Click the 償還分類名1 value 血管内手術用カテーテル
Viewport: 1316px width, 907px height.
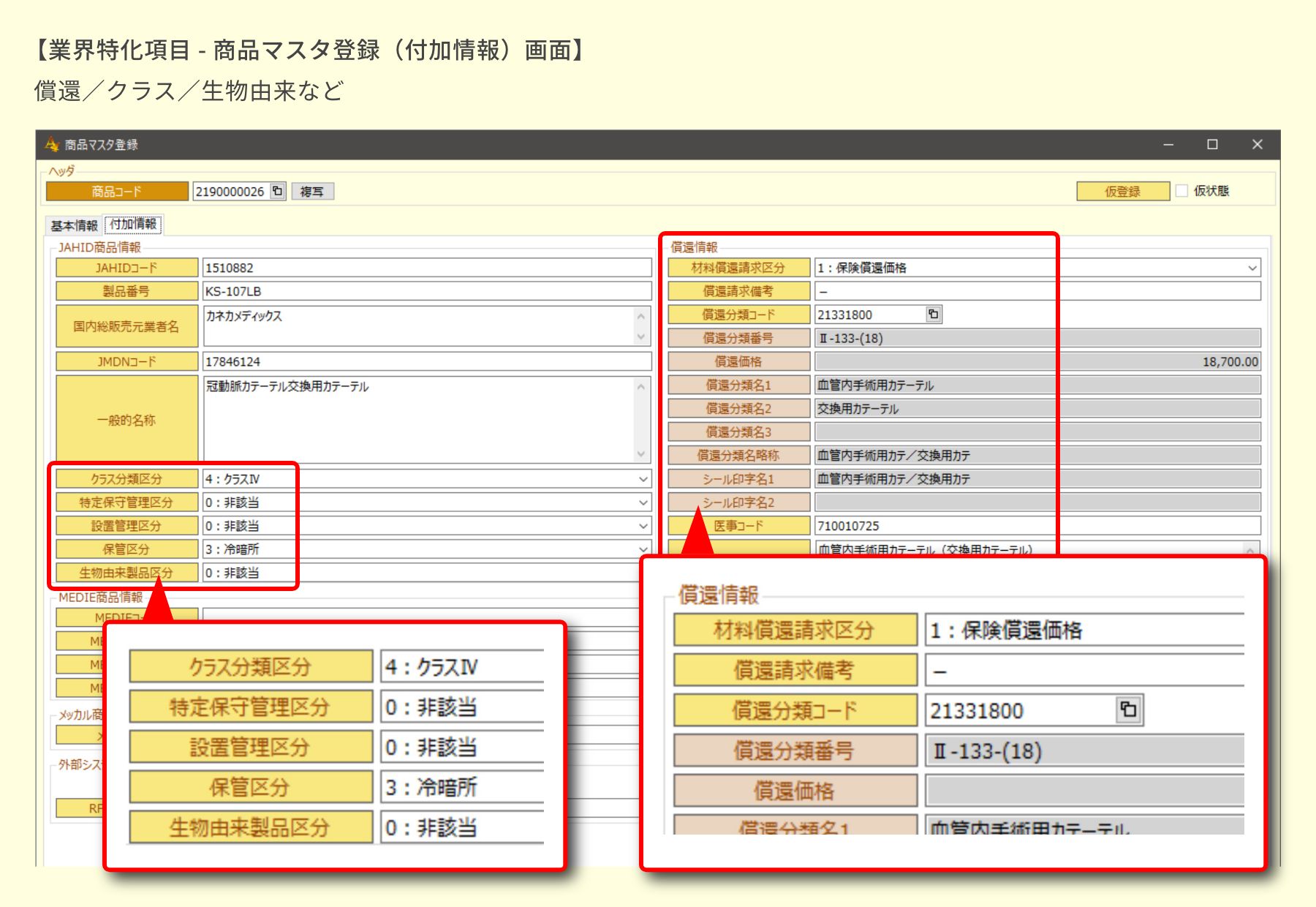pos(1037,385)
